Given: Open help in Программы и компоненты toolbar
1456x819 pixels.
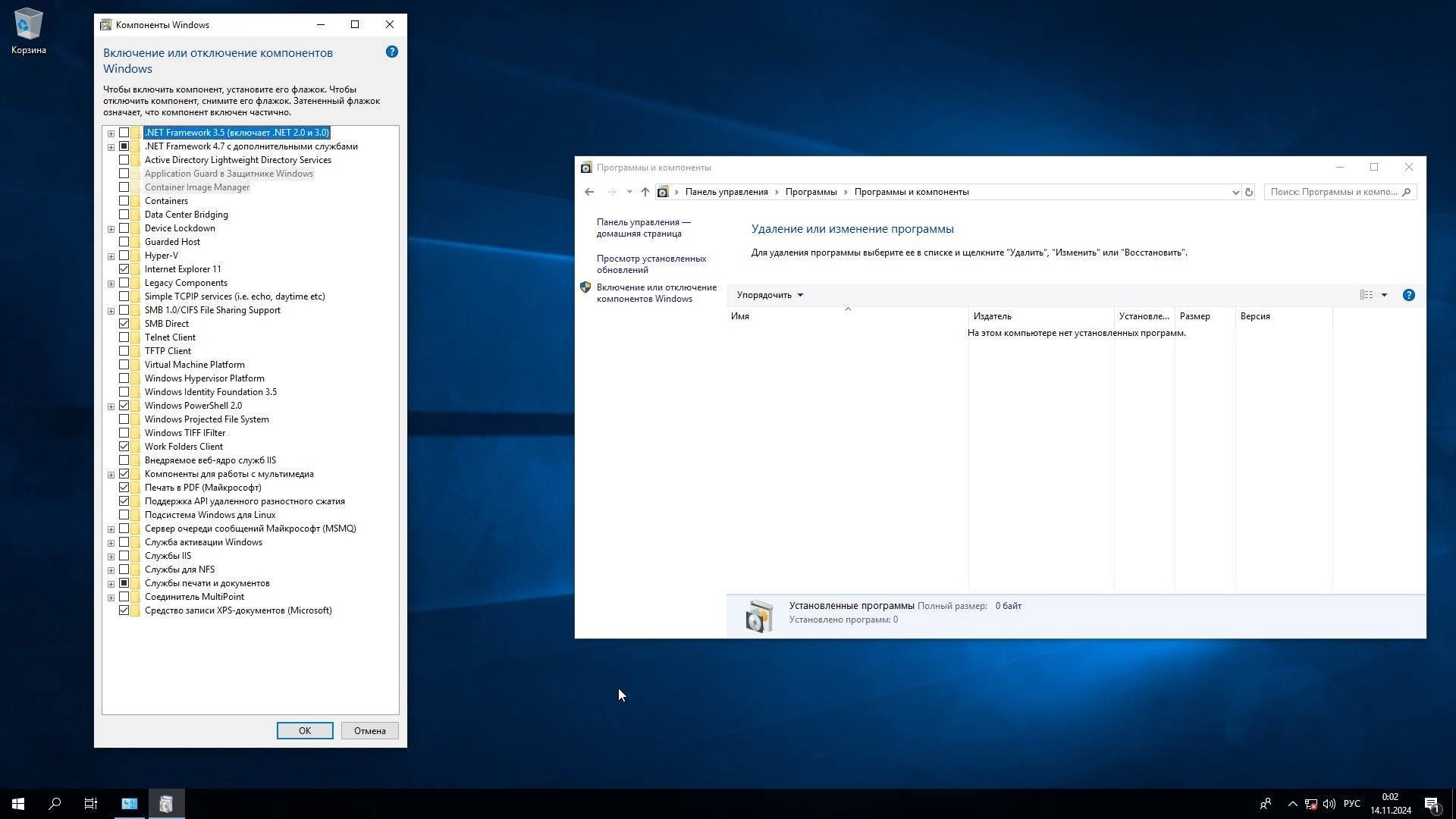Looking at the screenshot, I should tap(1408, 295).
